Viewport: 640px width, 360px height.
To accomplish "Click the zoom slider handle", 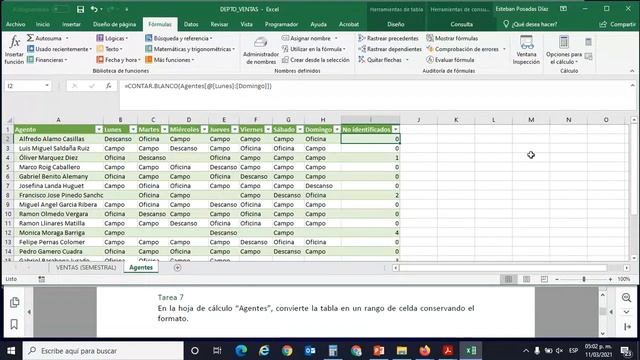I will [584, 279].
